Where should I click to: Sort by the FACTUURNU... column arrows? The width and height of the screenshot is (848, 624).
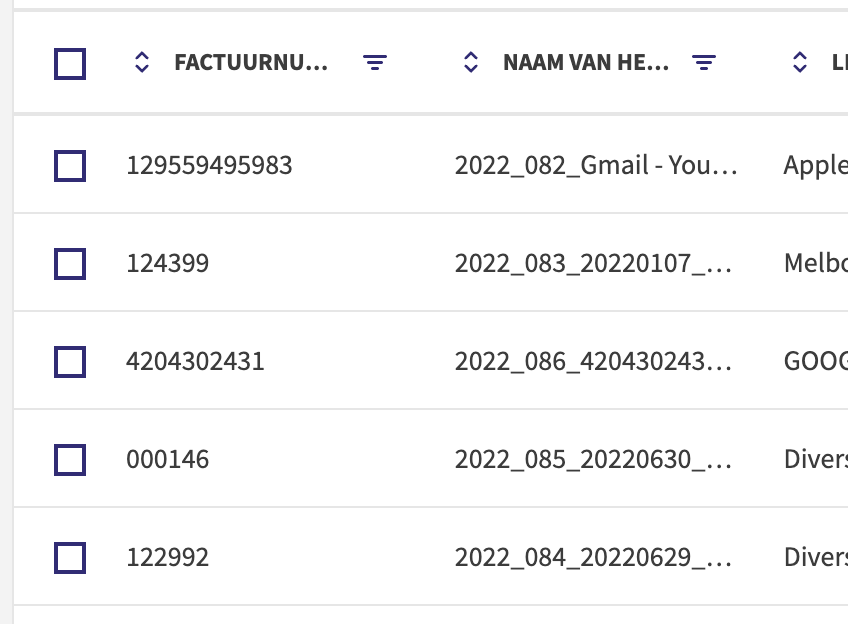coord(142,62)
